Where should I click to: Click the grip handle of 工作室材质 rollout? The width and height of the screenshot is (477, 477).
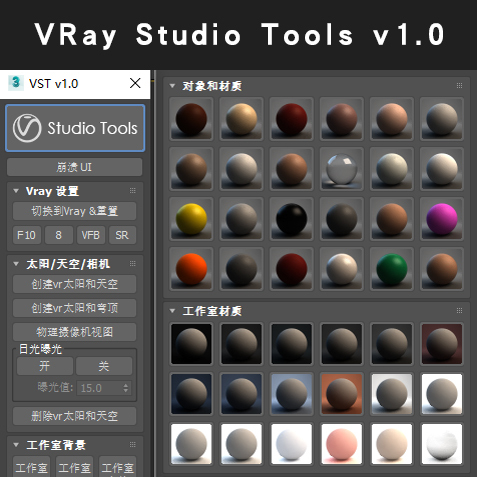[x=459, y=311]
